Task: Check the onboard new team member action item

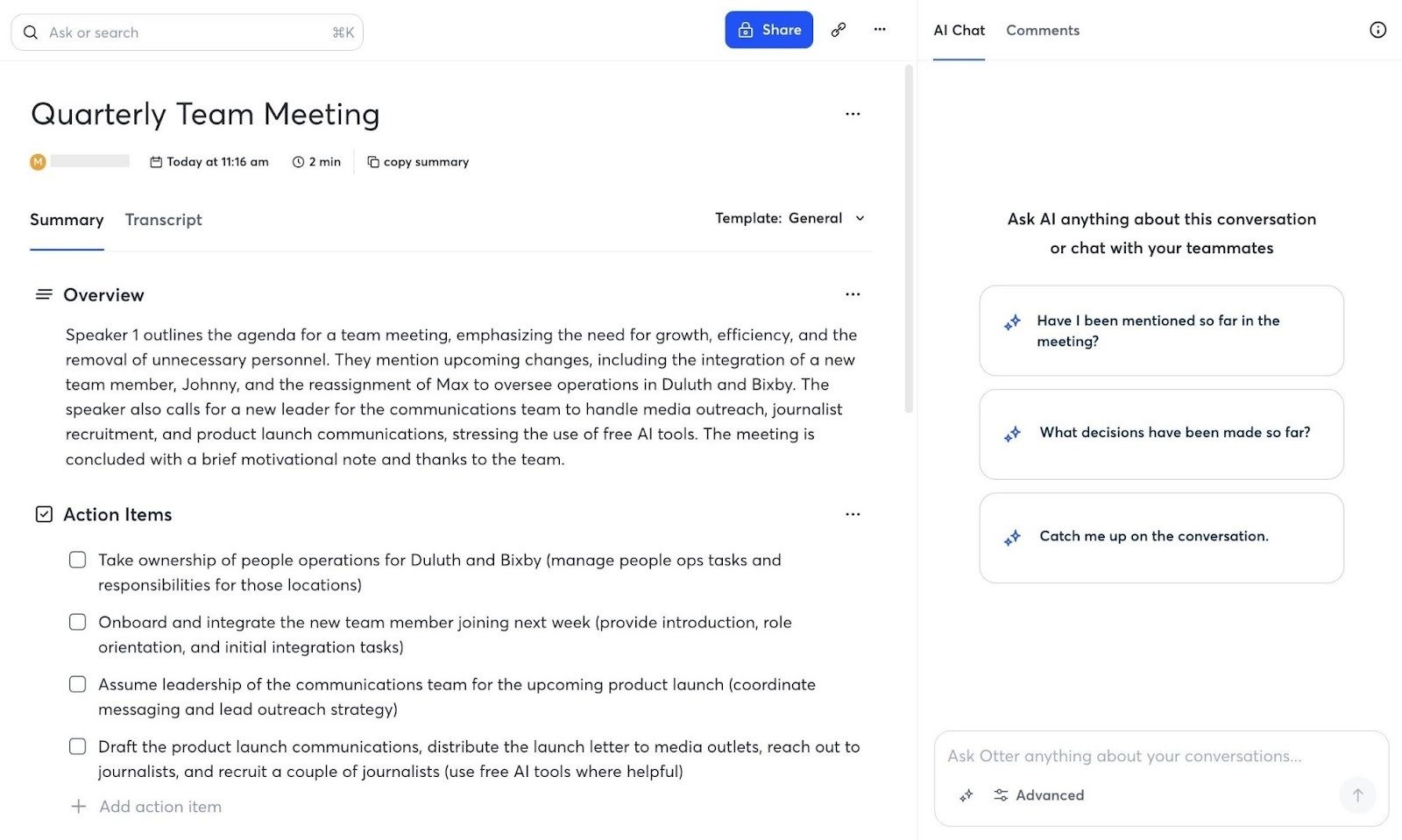Action: click(78, 622)
